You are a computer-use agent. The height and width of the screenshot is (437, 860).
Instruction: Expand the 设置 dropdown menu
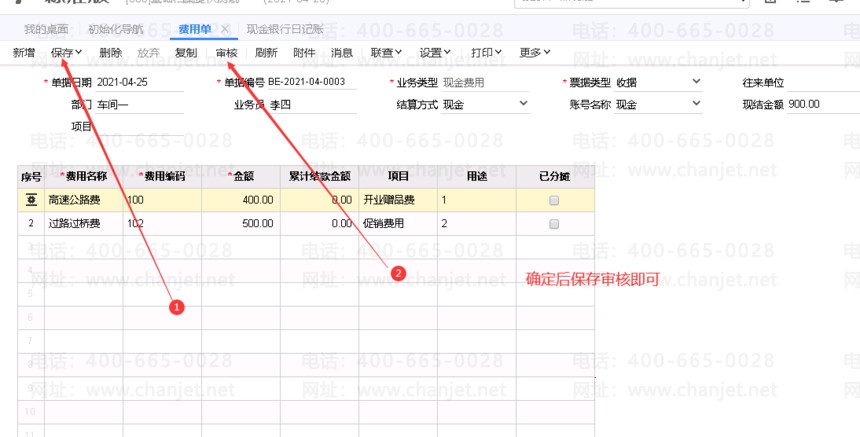[x=435, y=53]
